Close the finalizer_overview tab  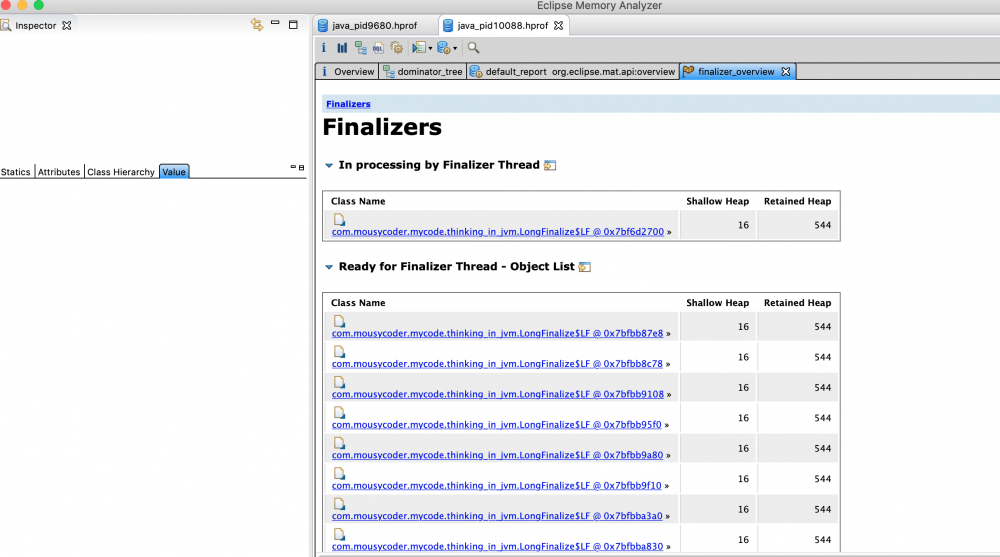pyautogui.click(x=786, y=71)
